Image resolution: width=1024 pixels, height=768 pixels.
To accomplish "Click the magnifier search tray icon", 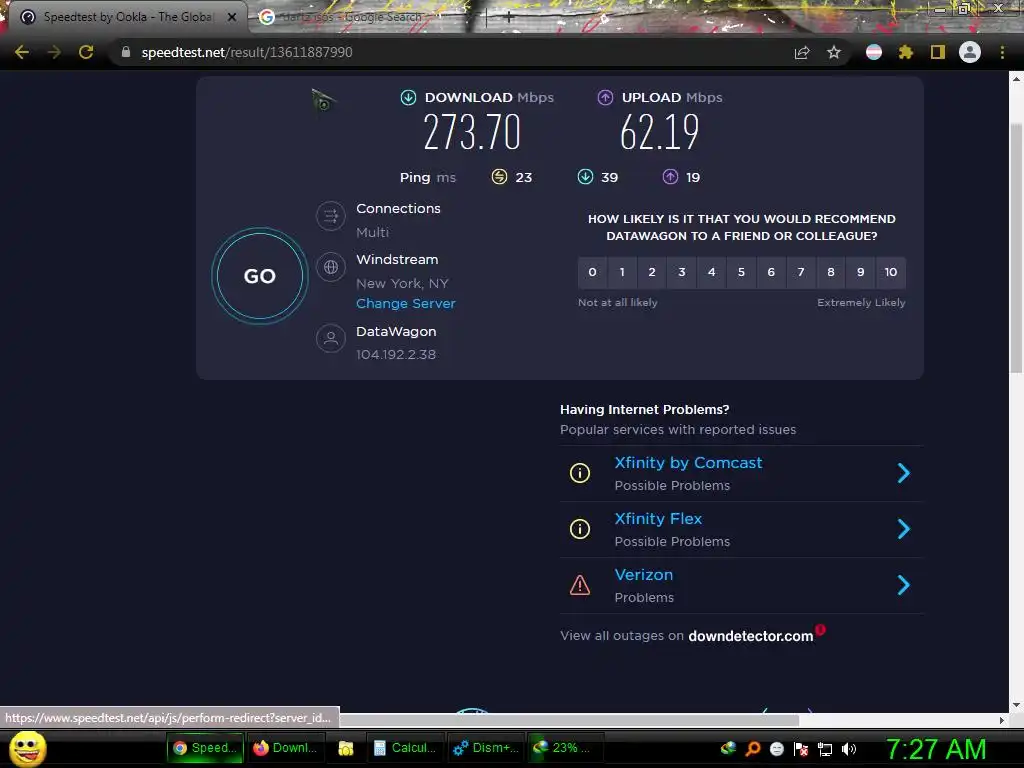I will pos(753,749).
